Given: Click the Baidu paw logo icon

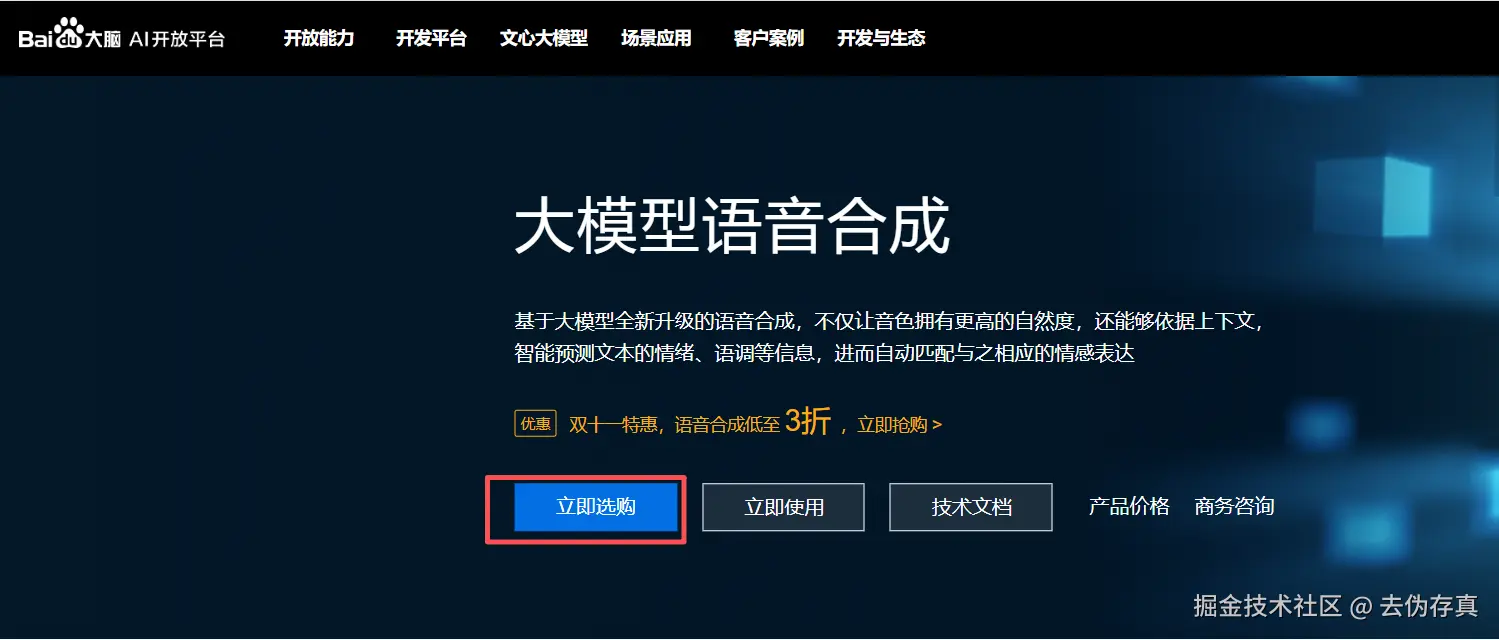Looking at the screenshot, I should 70,32.
